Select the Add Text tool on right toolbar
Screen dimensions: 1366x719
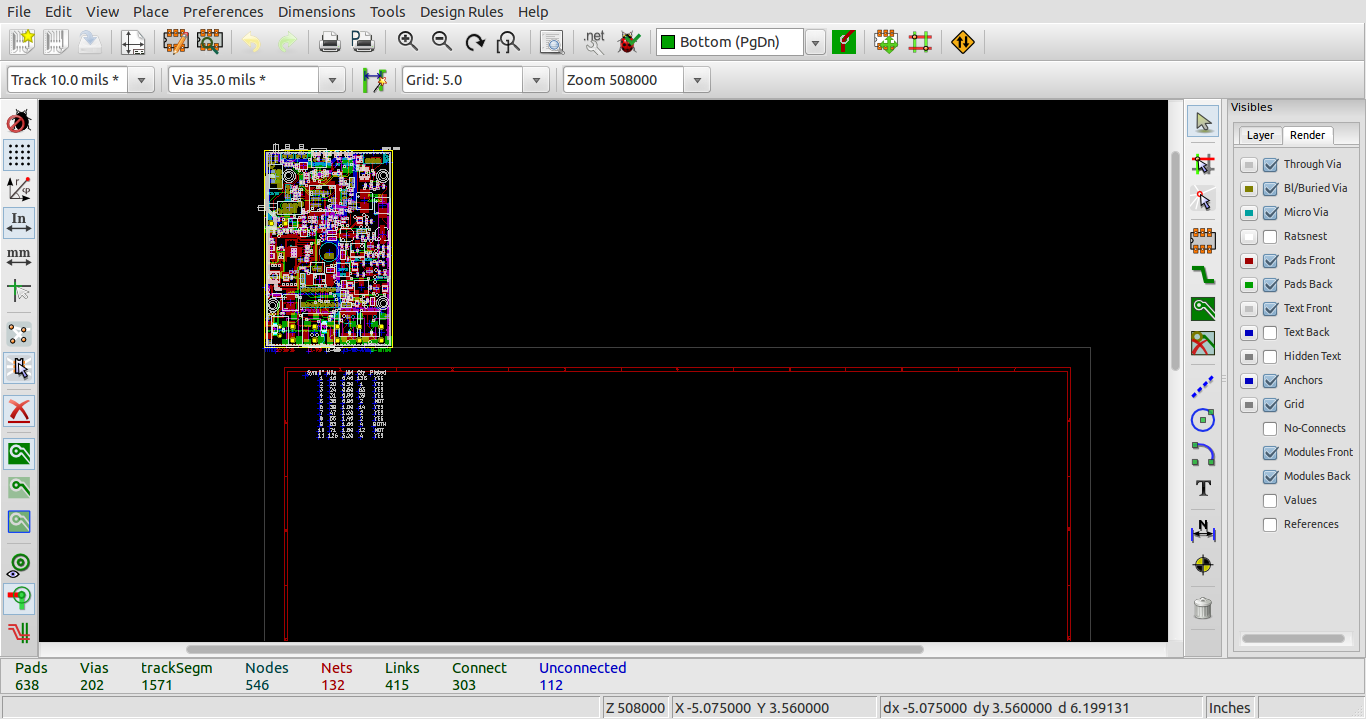(x=1203, y=489)
